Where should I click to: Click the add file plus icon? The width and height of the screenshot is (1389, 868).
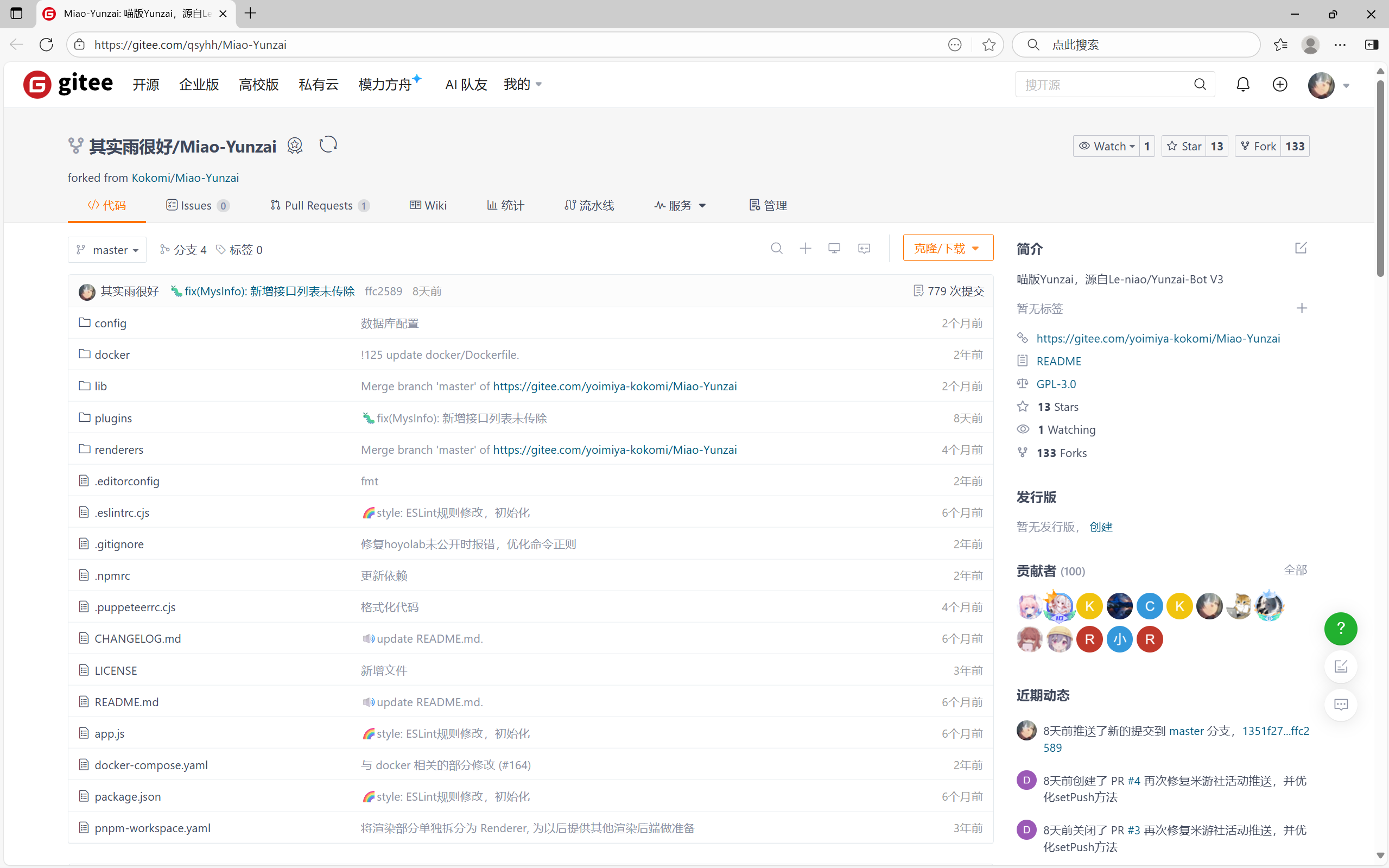(806, 249)
